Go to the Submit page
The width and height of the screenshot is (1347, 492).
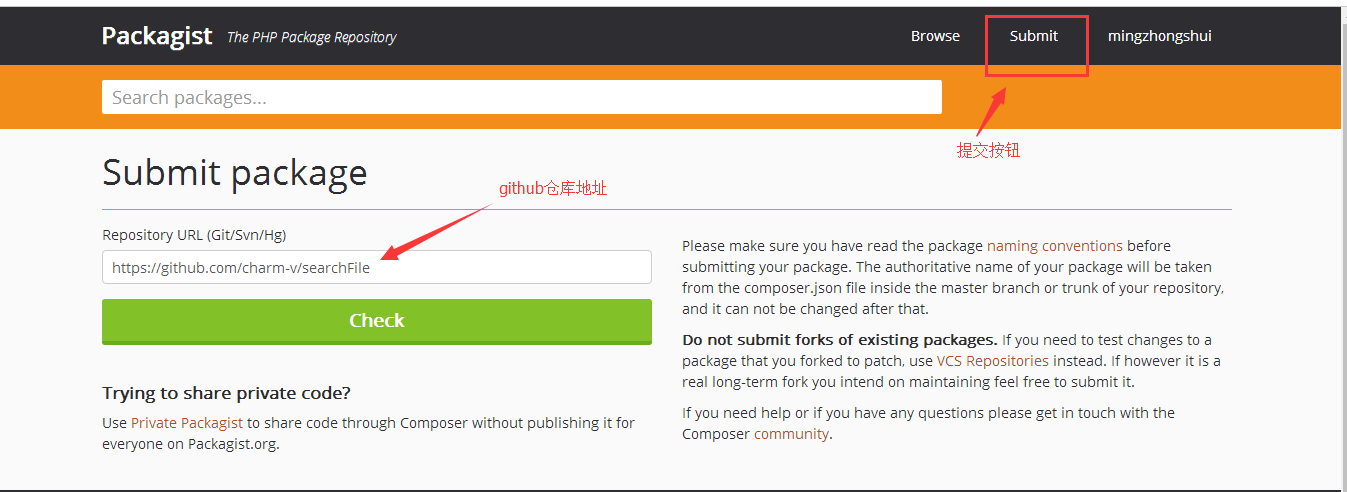(x=1033, y=36)
